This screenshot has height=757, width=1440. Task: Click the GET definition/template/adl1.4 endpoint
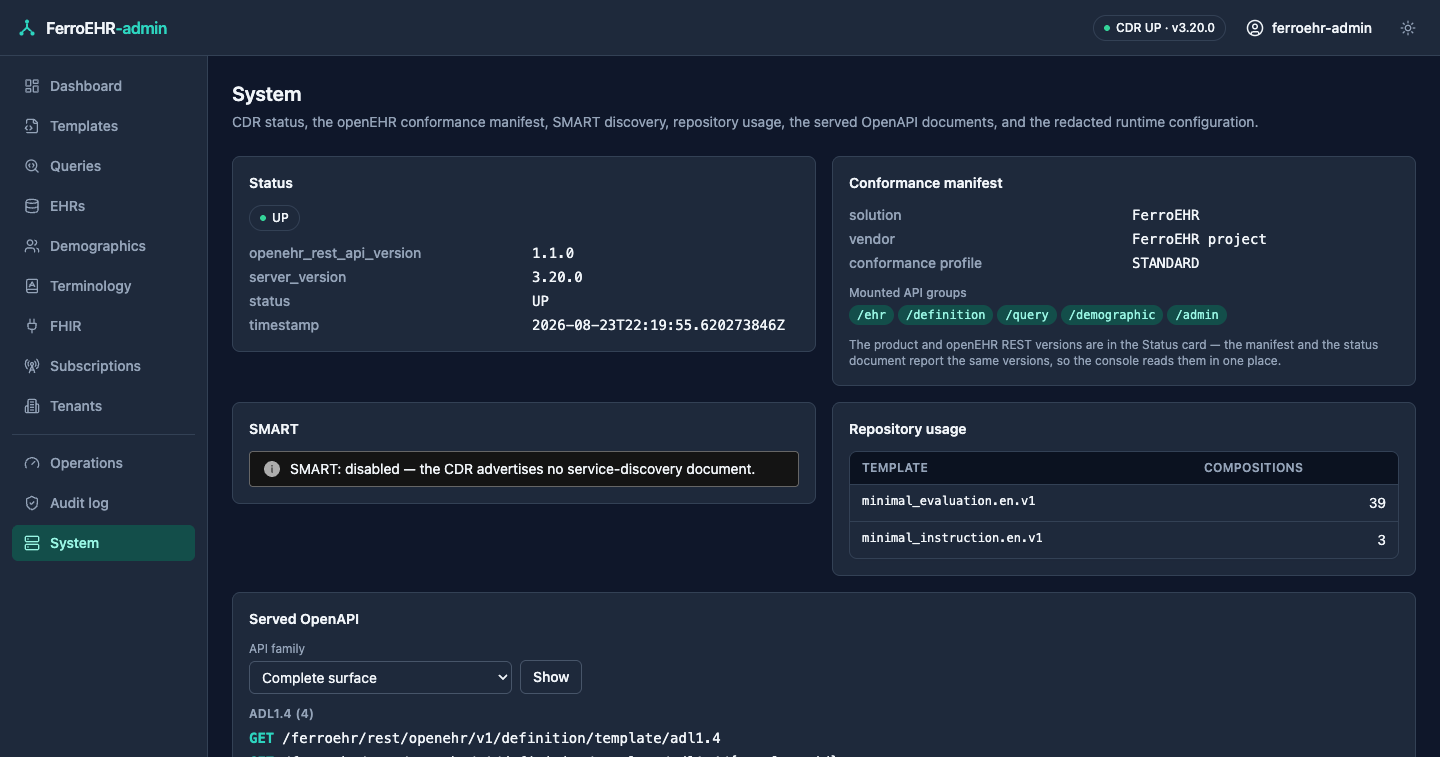[485, 738]
